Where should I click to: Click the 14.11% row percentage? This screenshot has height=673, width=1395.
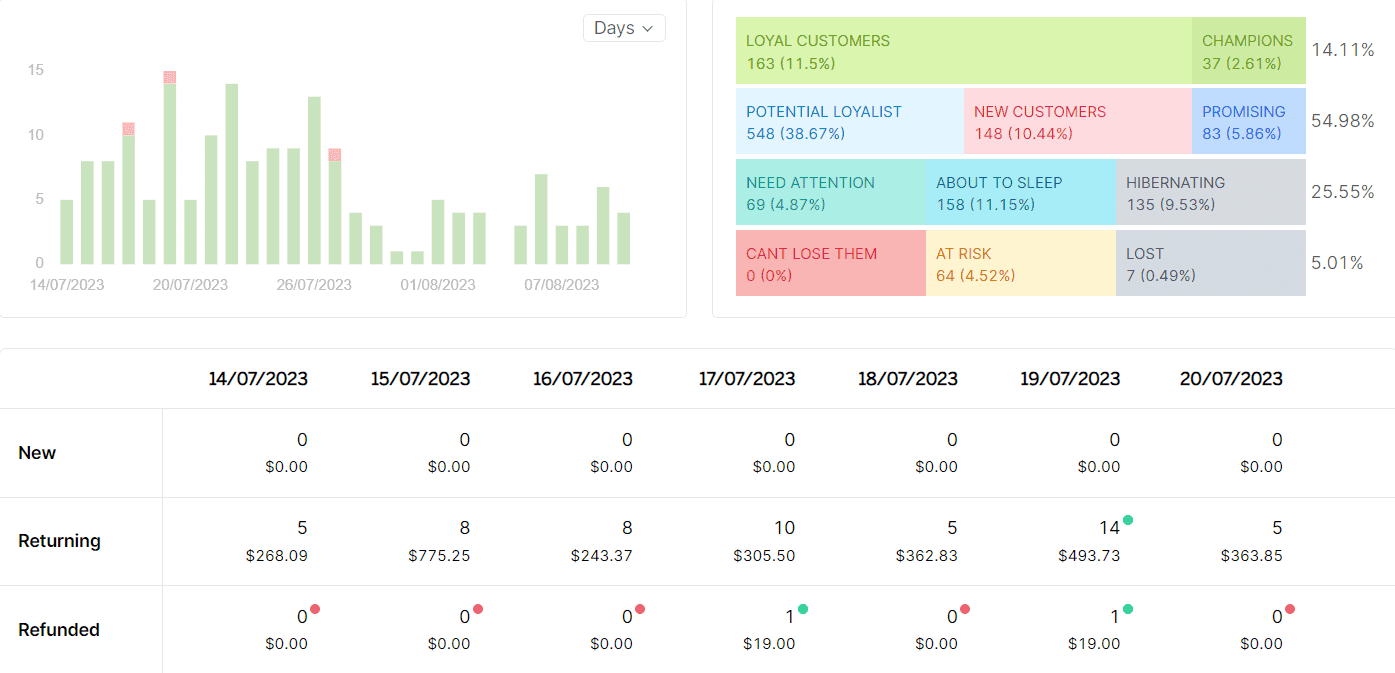click(1343, 50)
